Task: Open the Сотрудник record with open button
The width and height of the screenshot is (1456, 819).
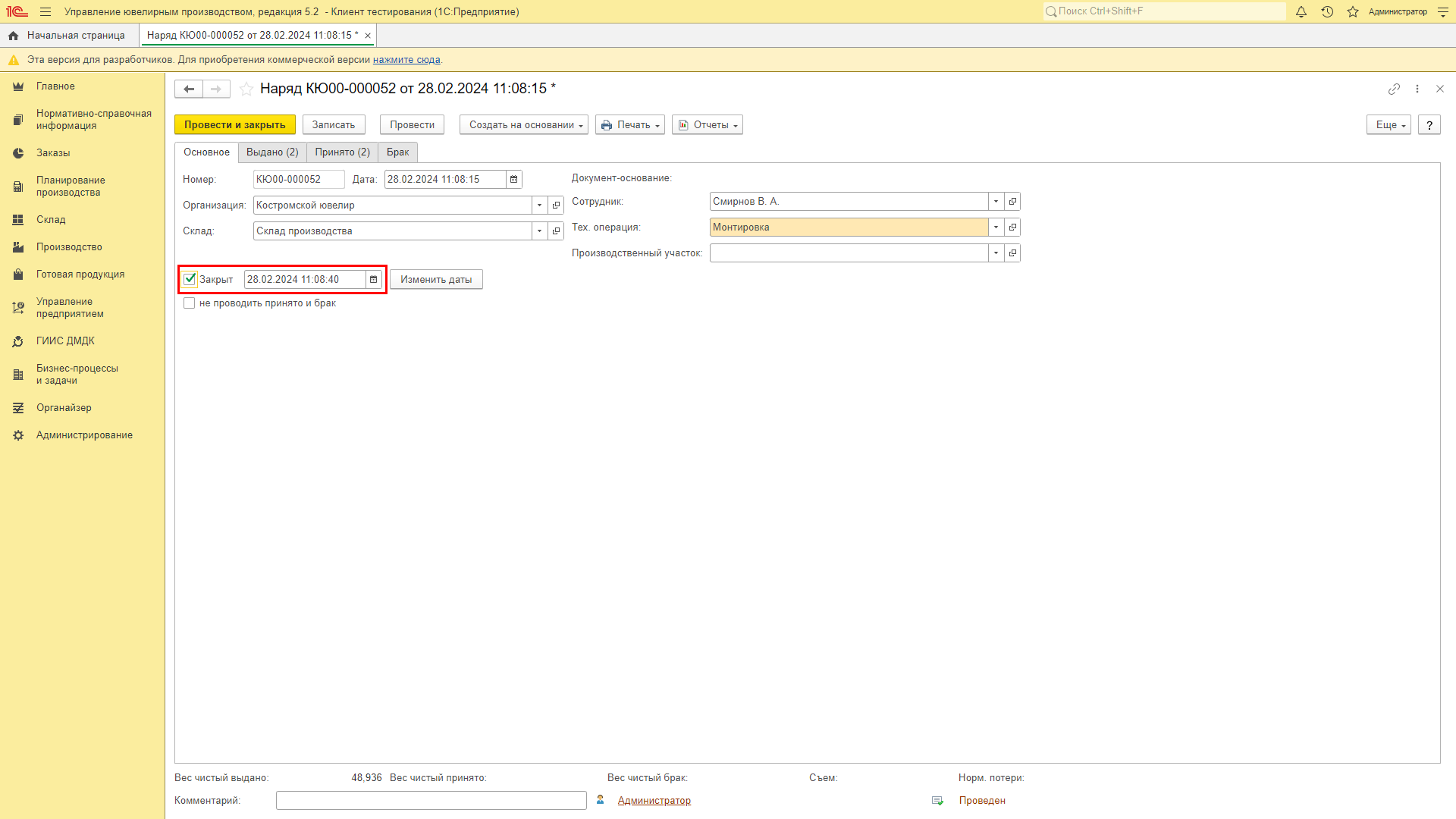Action: (x=1013, y=202)
